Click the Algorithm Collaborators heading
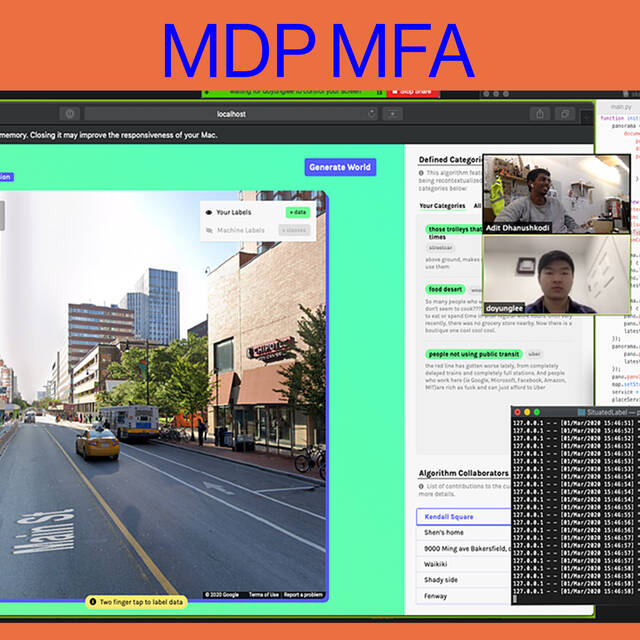This screenshot has width=640, height=640. point(464,473)
